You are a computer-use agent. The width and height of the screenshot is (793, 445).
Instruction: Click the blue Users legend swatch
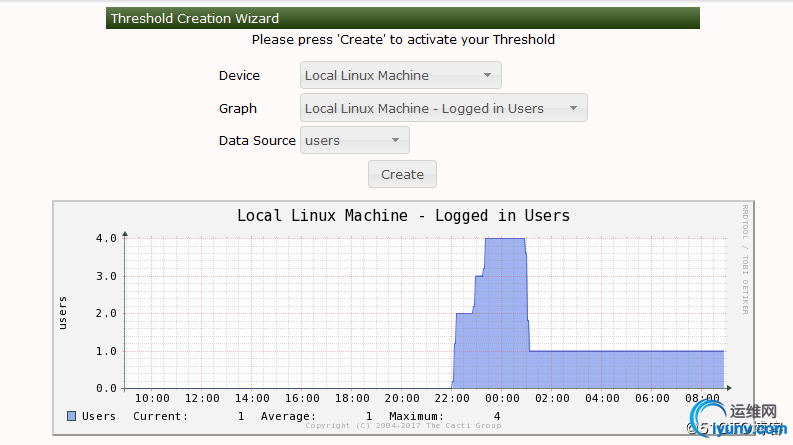coord(71,416)
